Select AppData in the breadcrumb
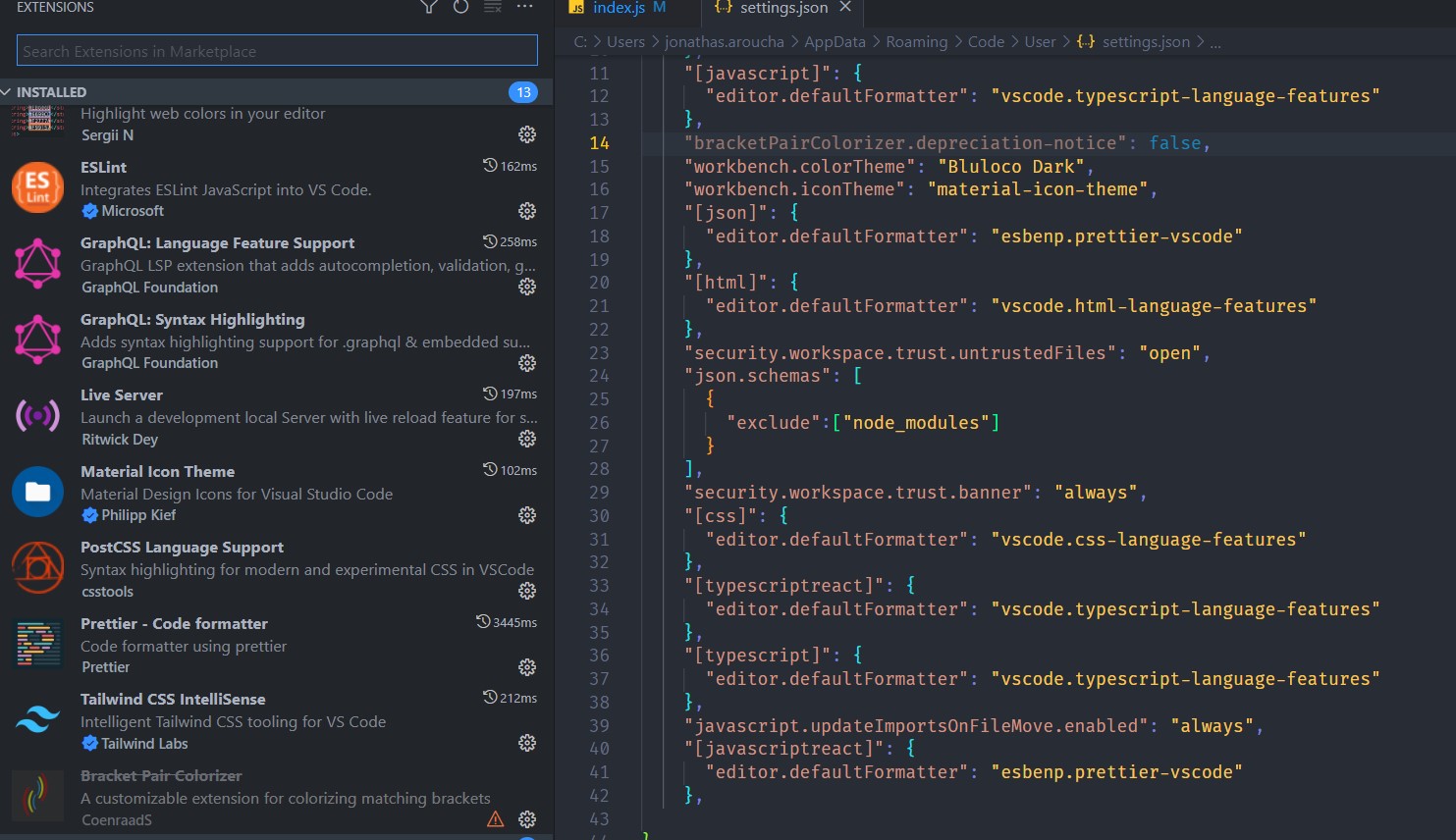 coord(836,42)
